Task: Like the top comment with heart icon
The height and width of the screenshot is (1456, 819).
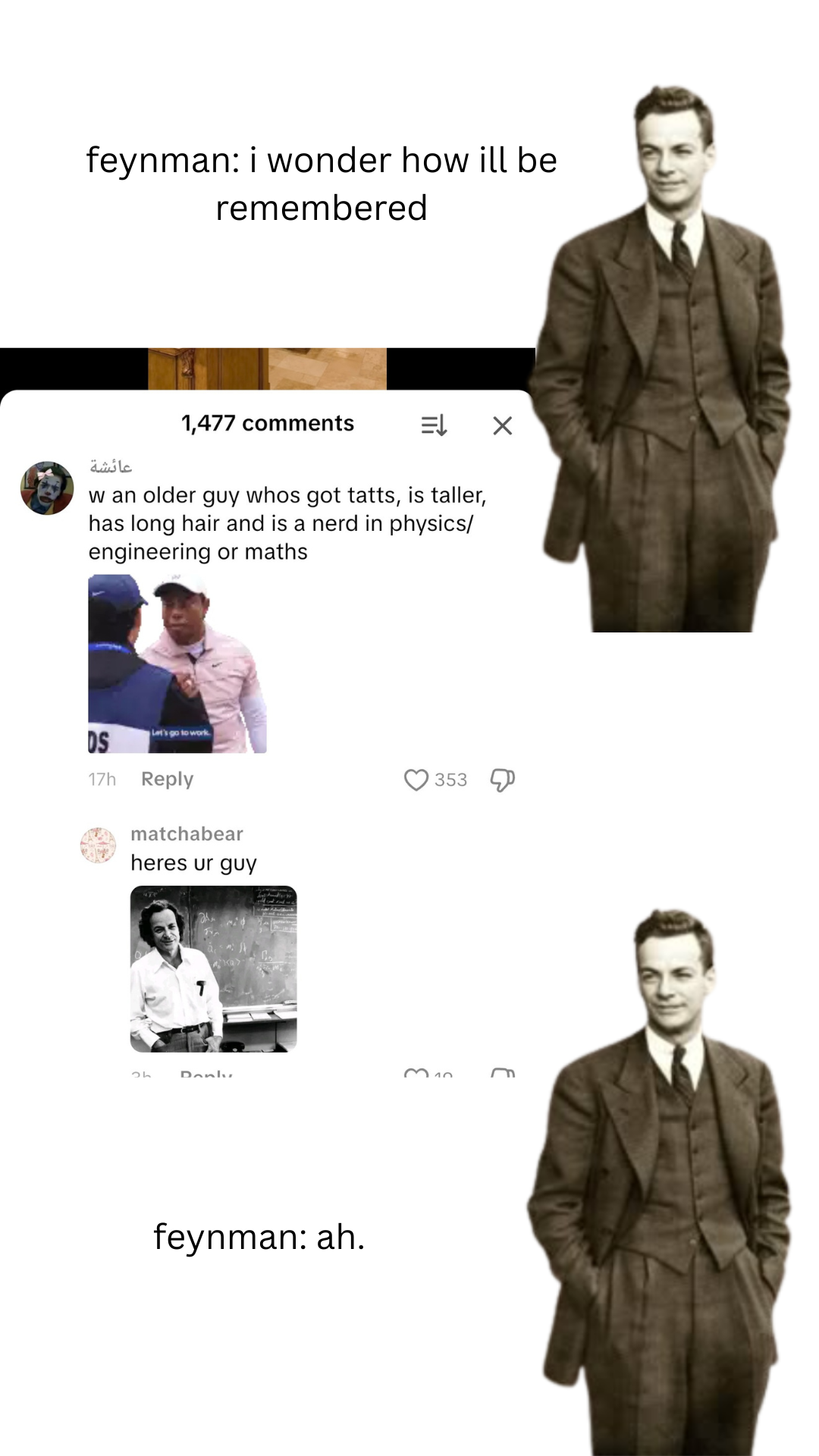Action: 416,780
